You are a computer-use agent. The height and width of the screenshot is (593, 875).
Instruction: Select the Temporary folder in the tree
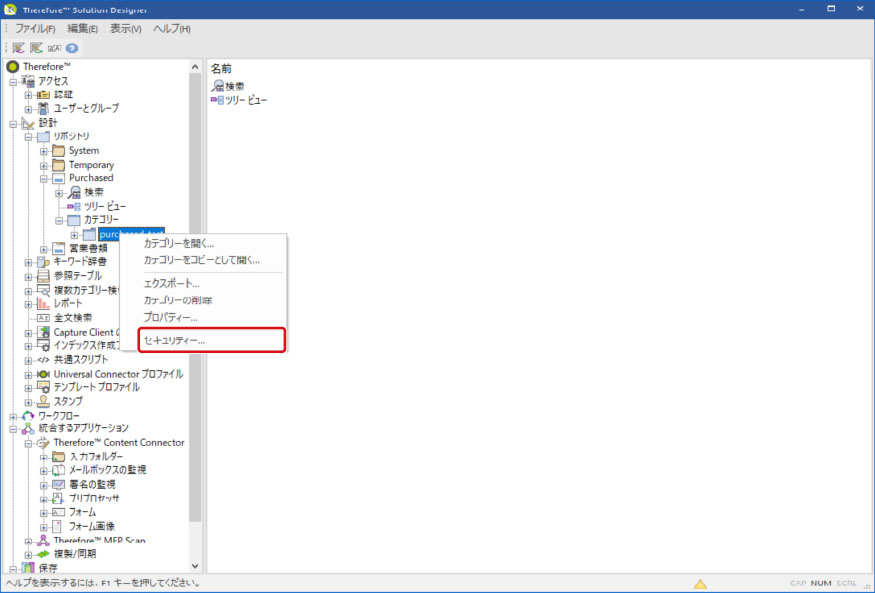[91, 165]
